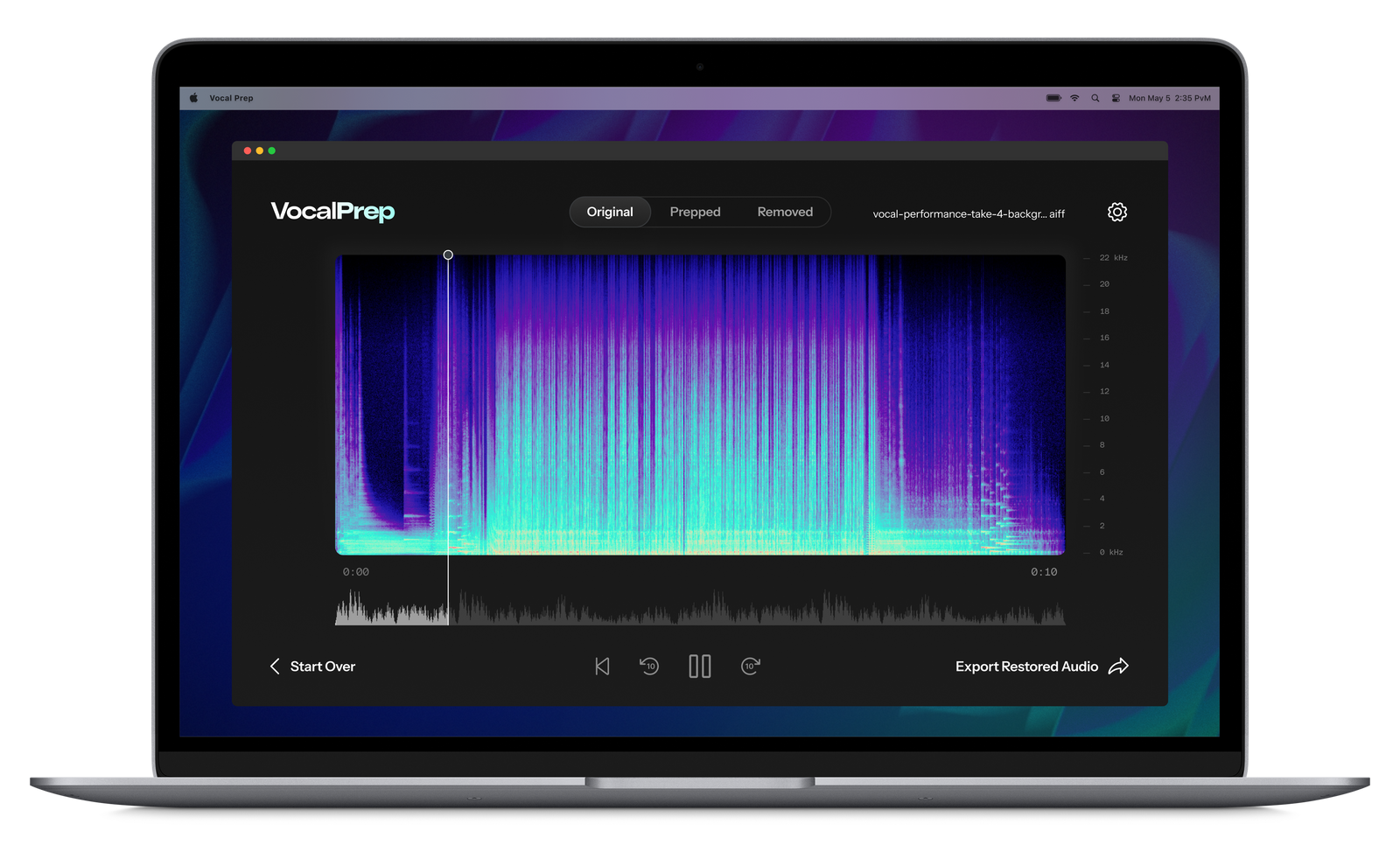This screenshot has height=845, width=1400.
Task: Click the 10 frequency axis label
Action: pos(1104,419)
